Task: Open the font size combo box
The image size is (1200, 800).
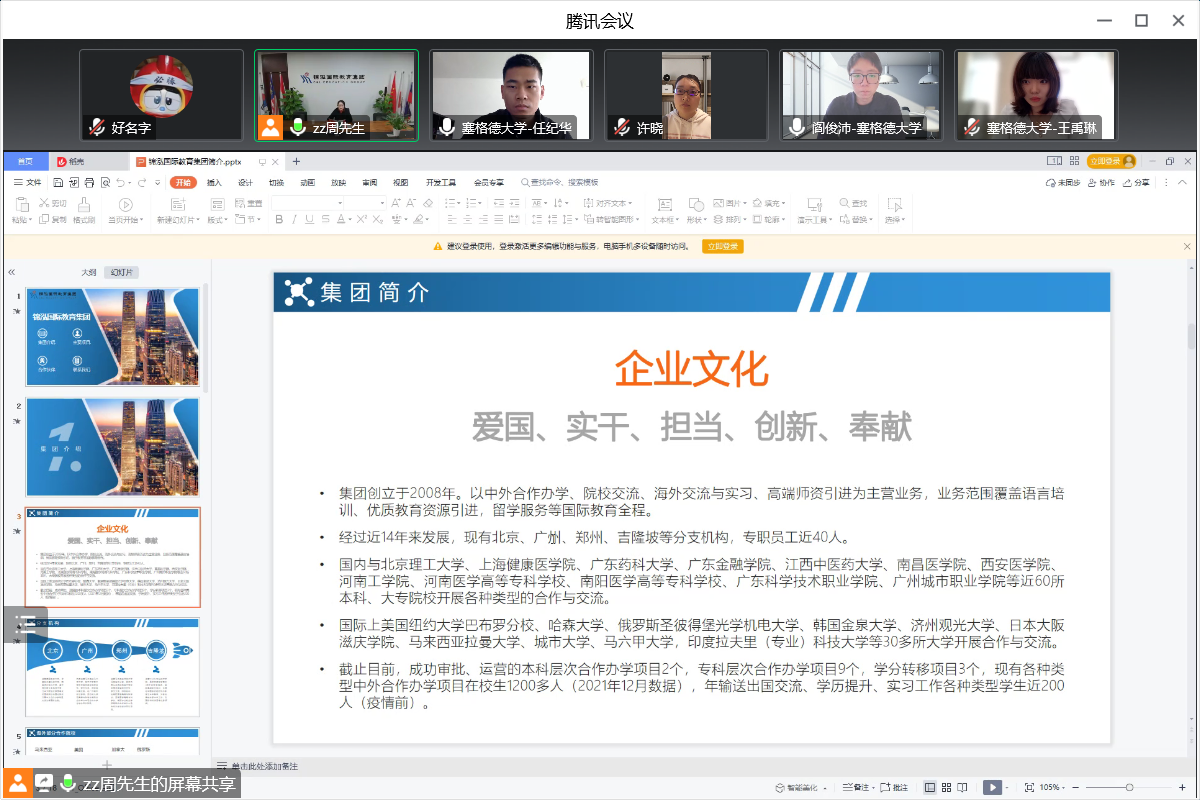Action: [366, 203]
